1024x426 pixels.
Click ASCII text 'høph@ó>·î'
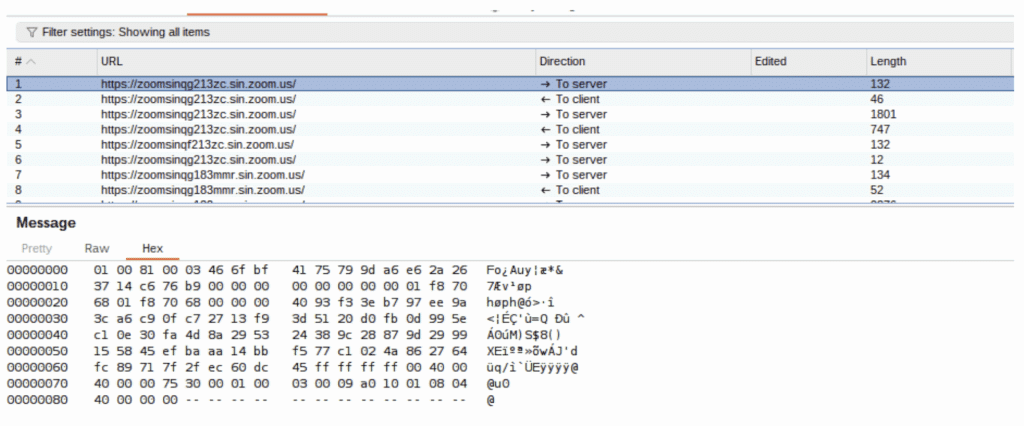coord(520,303)
